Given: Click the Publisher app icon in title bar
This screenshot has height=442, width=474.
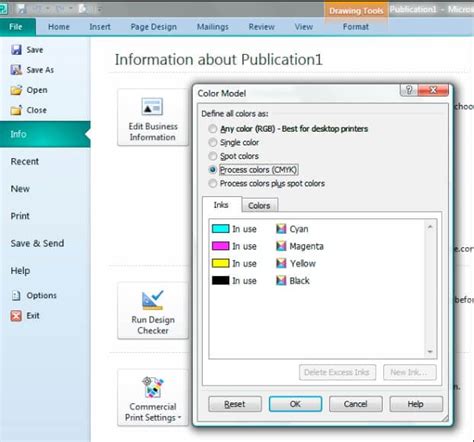Looking at the screenshot, I should pos(3,9).
